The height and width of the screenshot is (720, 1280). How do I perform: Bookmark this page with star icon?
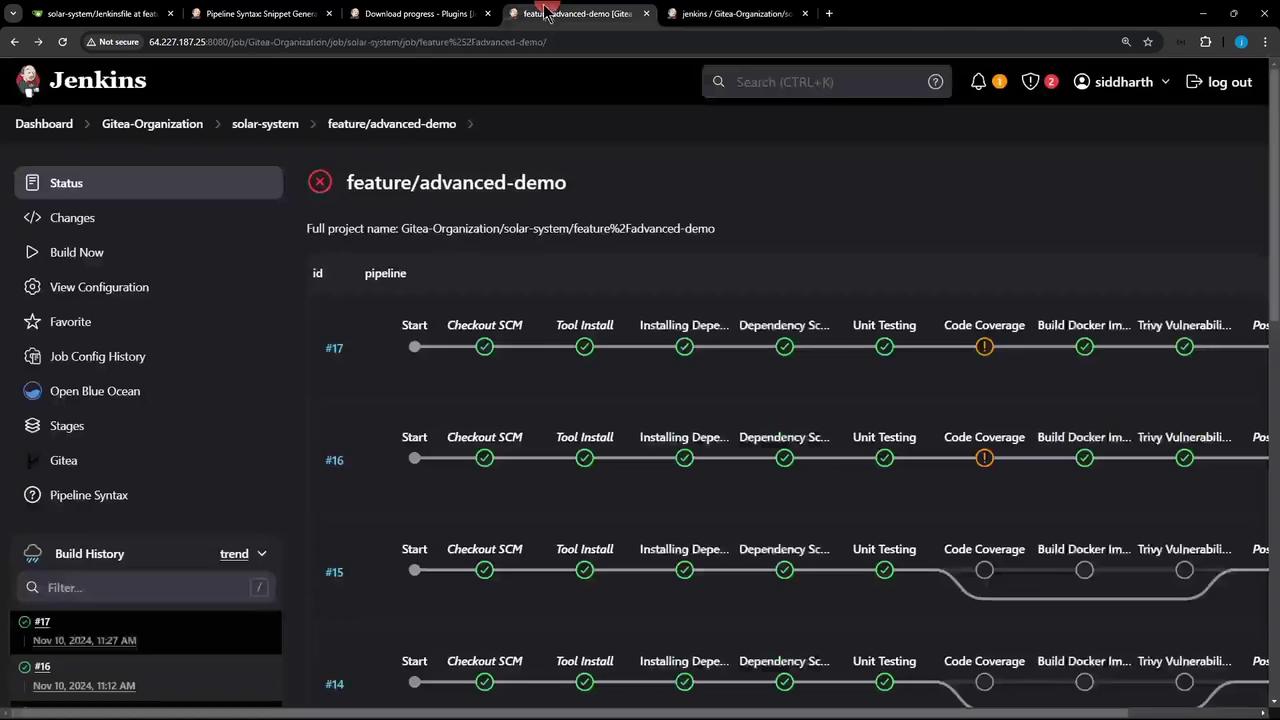tap(1148, 42)
